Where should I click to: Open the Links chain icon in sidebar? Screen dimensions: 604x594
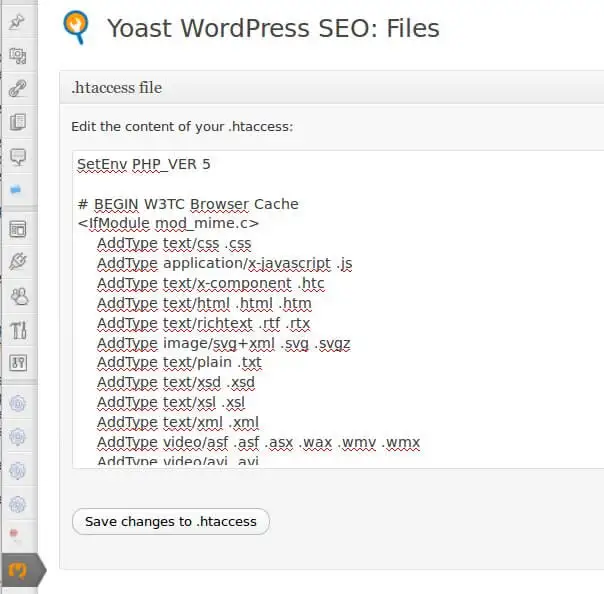click(18, 89)
